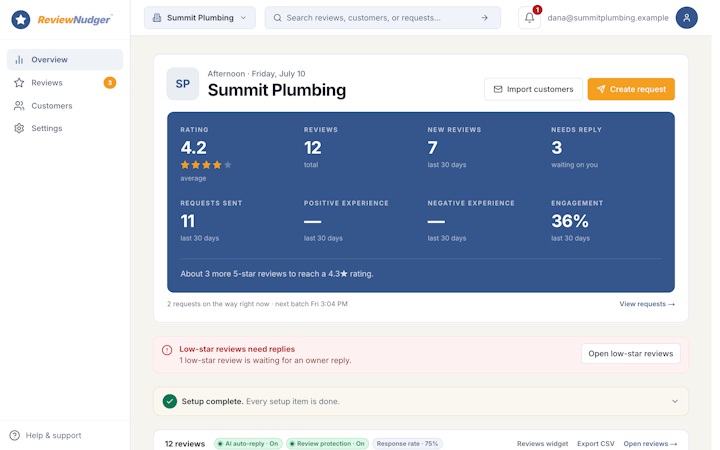Viewport: 720px width, 450px height.
Task: Click the Customers people icon
Action: (19, 106)
